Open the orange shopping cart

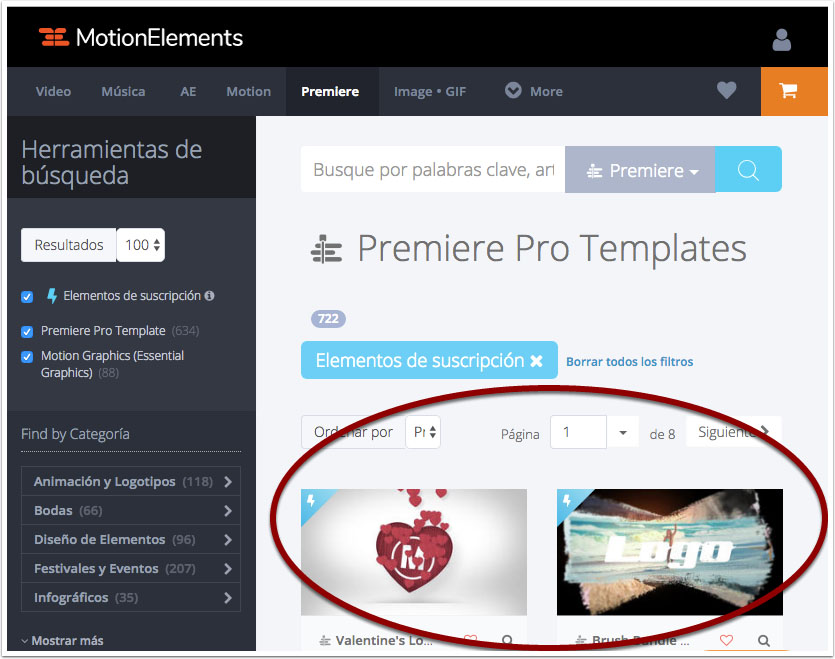click(x=793, y=91)
